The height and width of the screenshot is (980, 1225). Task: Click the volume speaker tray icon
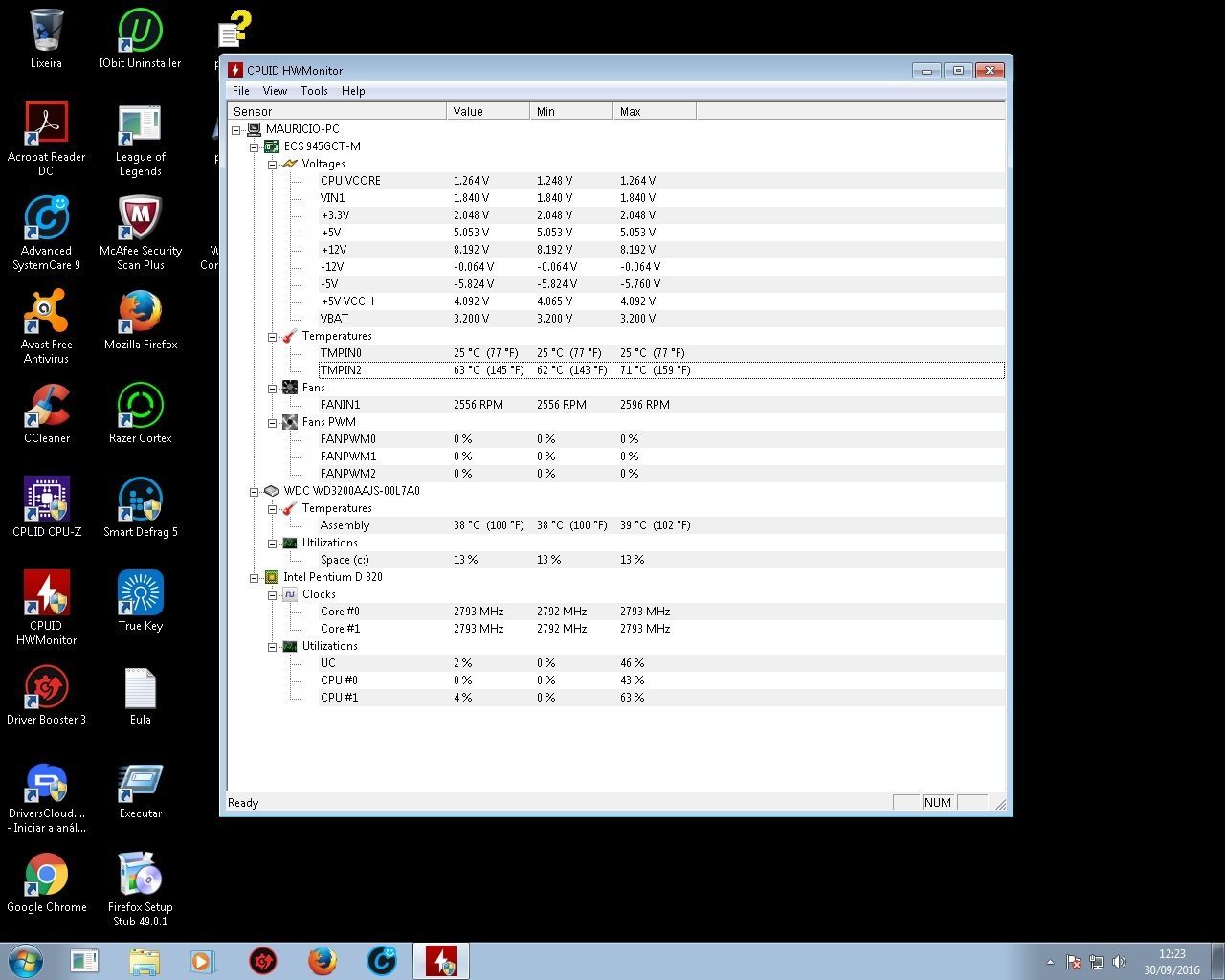pyautogui.click(x=1120, y=962)
